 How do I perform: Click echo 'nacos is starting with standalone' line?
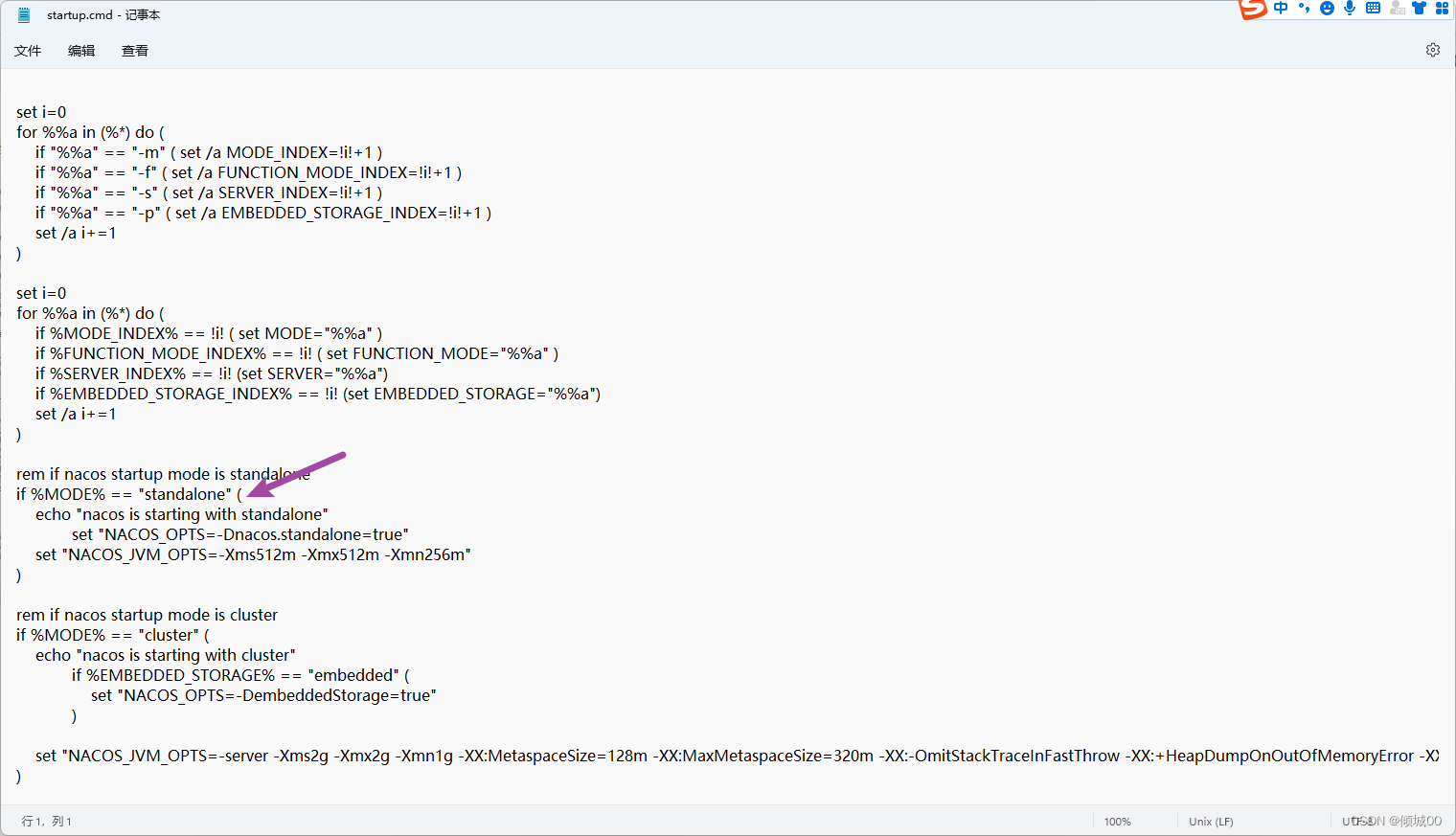[182, 514]
